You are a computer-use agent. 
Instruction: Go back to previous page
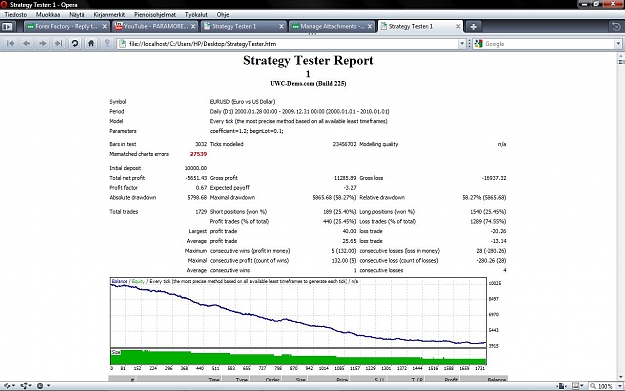click(26, 43)
